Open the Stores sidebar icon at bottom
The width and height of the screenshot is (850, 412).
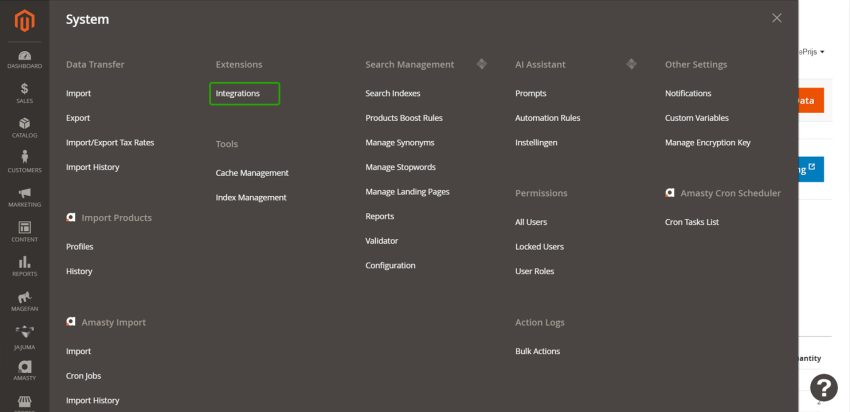click(x=24, y=403)
